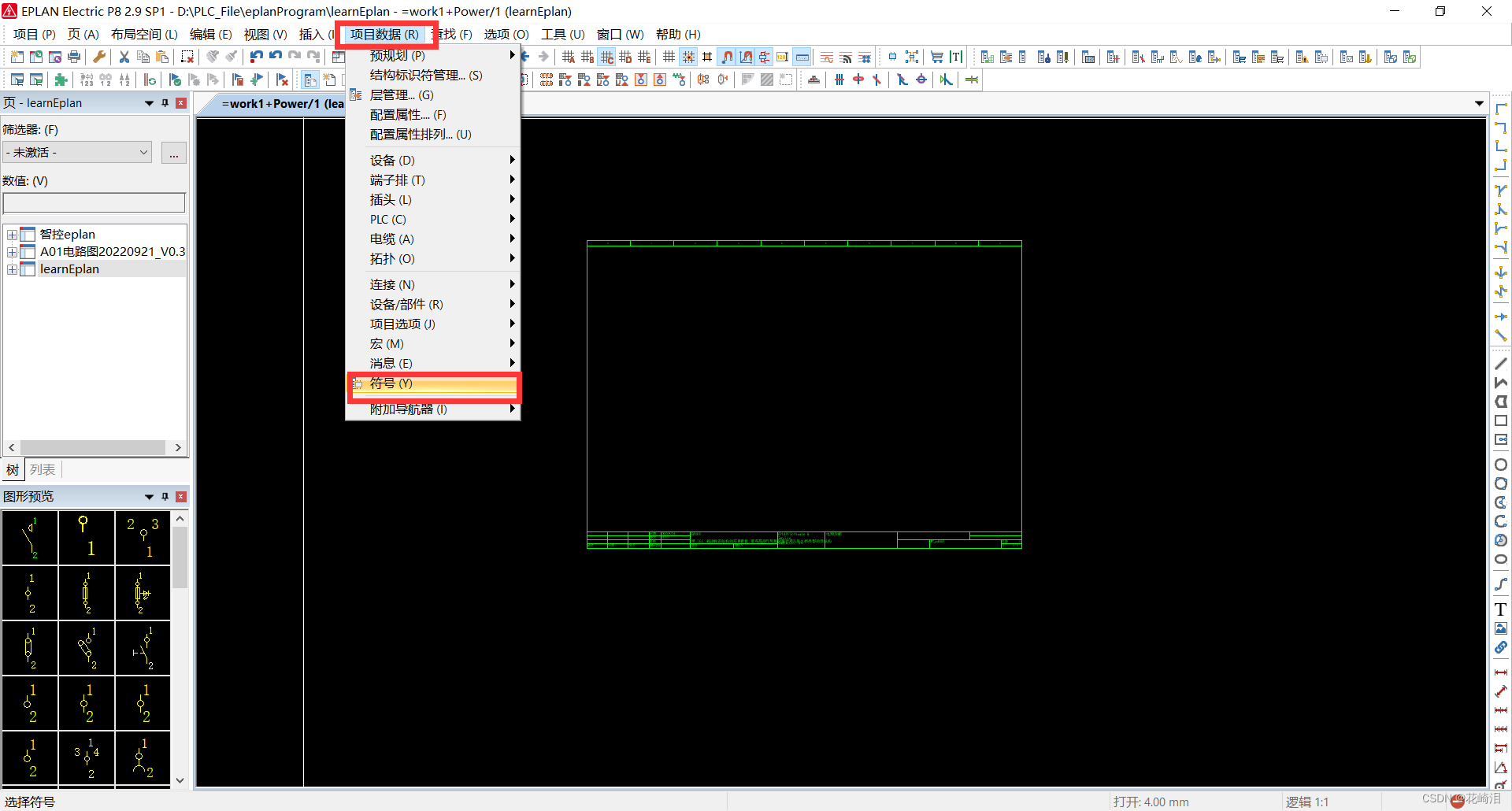Open the 窗口 (W) menu
1512x811 pixels.
[620, 34]
